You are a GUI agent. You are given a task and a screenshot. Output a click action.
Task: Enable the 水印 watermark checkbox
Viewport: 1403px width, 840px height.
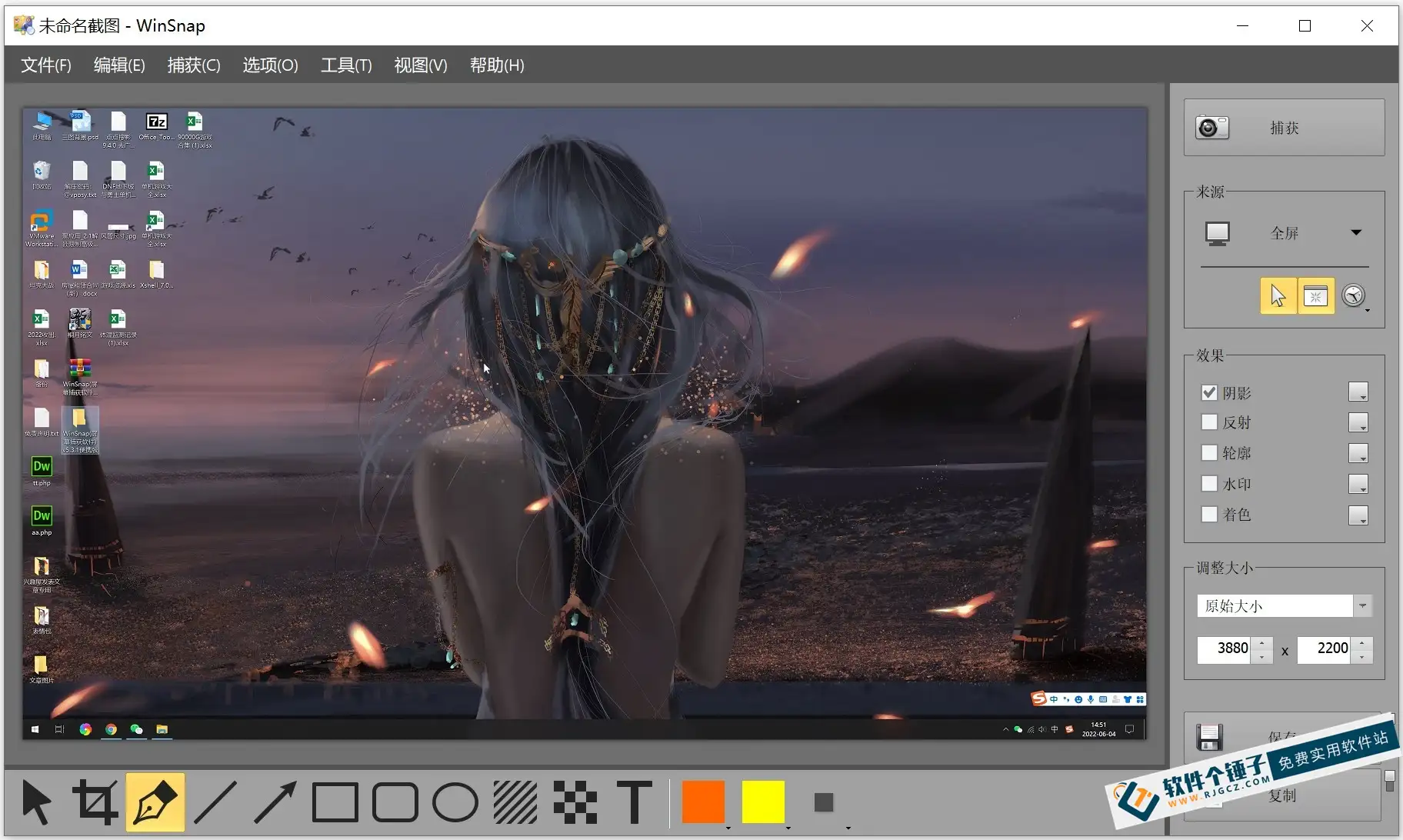(1209, 484)
